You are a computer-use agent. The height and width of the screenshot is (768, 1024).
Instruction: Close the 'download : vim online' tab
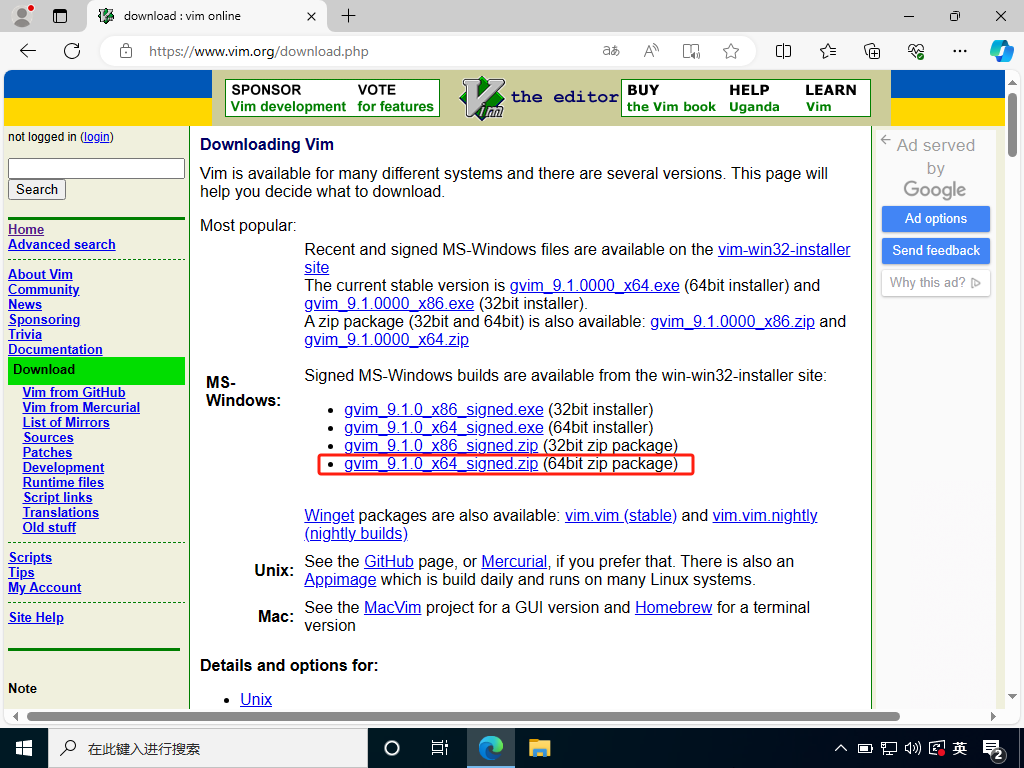(312, 16)
